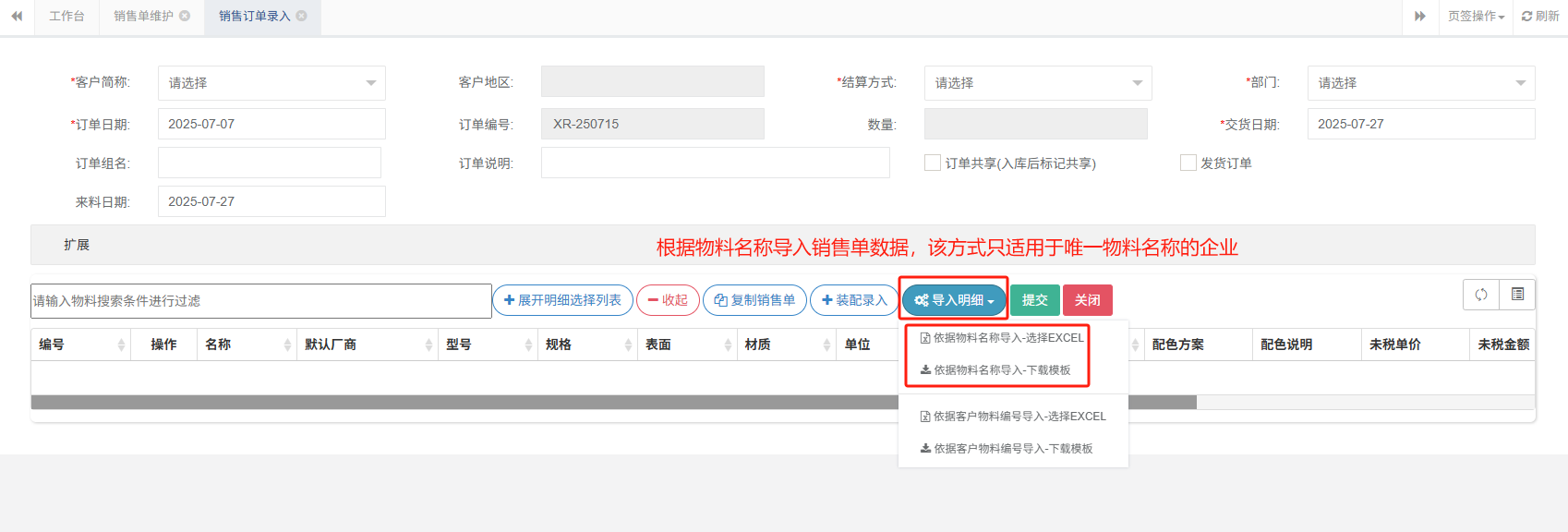Open the 页签操作 menu
Viewport: 1568px width, 532px height.
[1476, 16]
